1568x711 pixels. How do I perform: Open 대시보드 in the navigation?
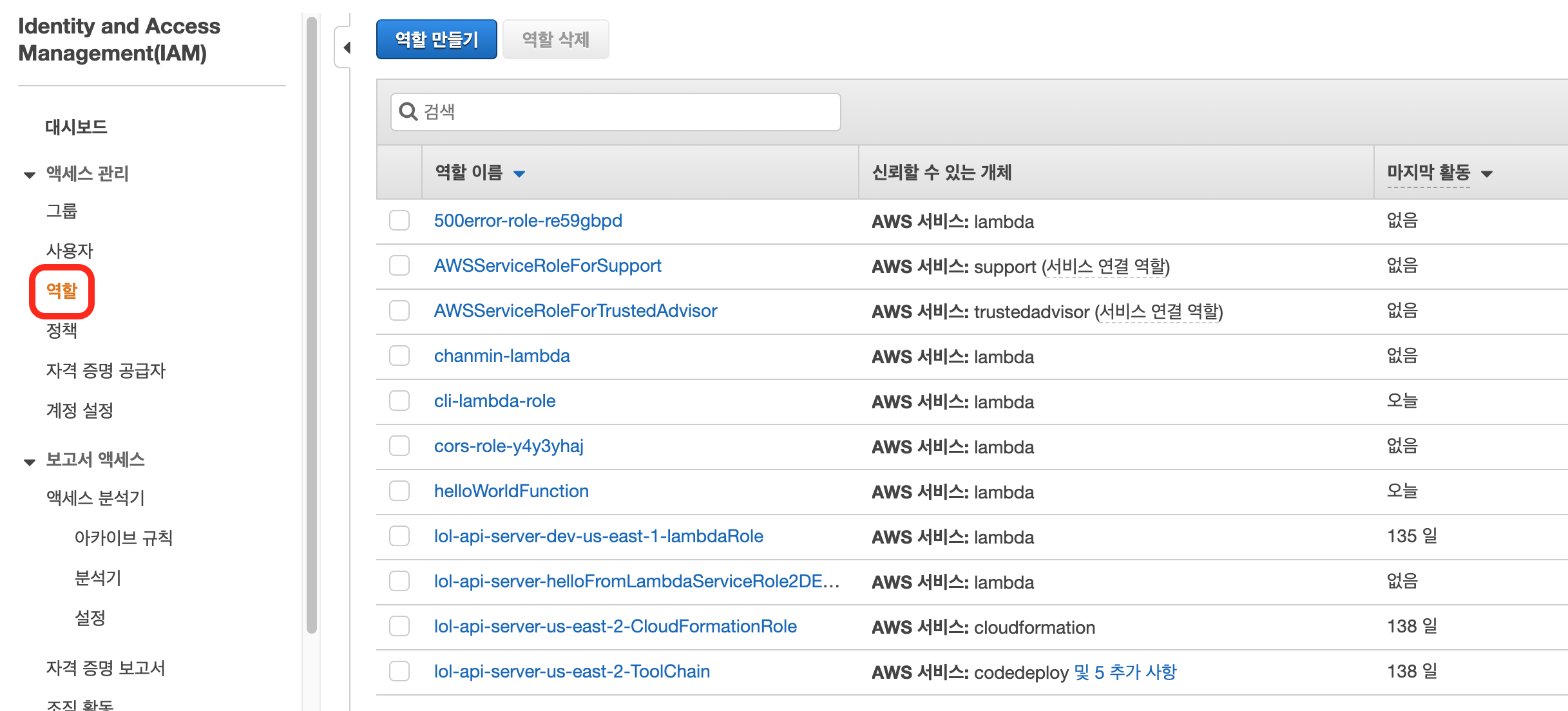[76, 127]
